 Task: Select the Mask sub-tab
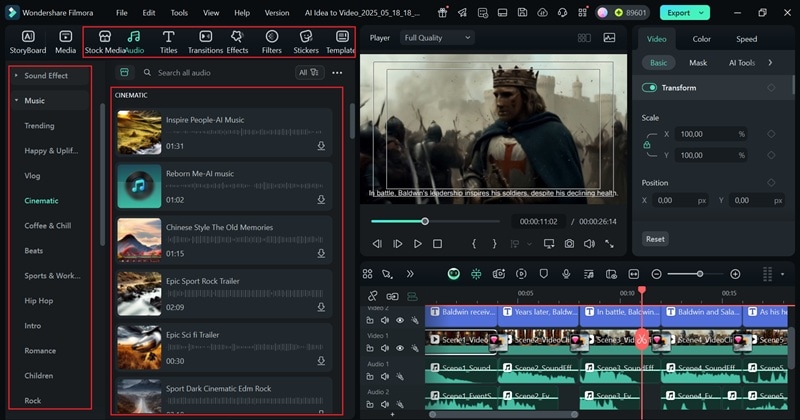pos(698,63)
